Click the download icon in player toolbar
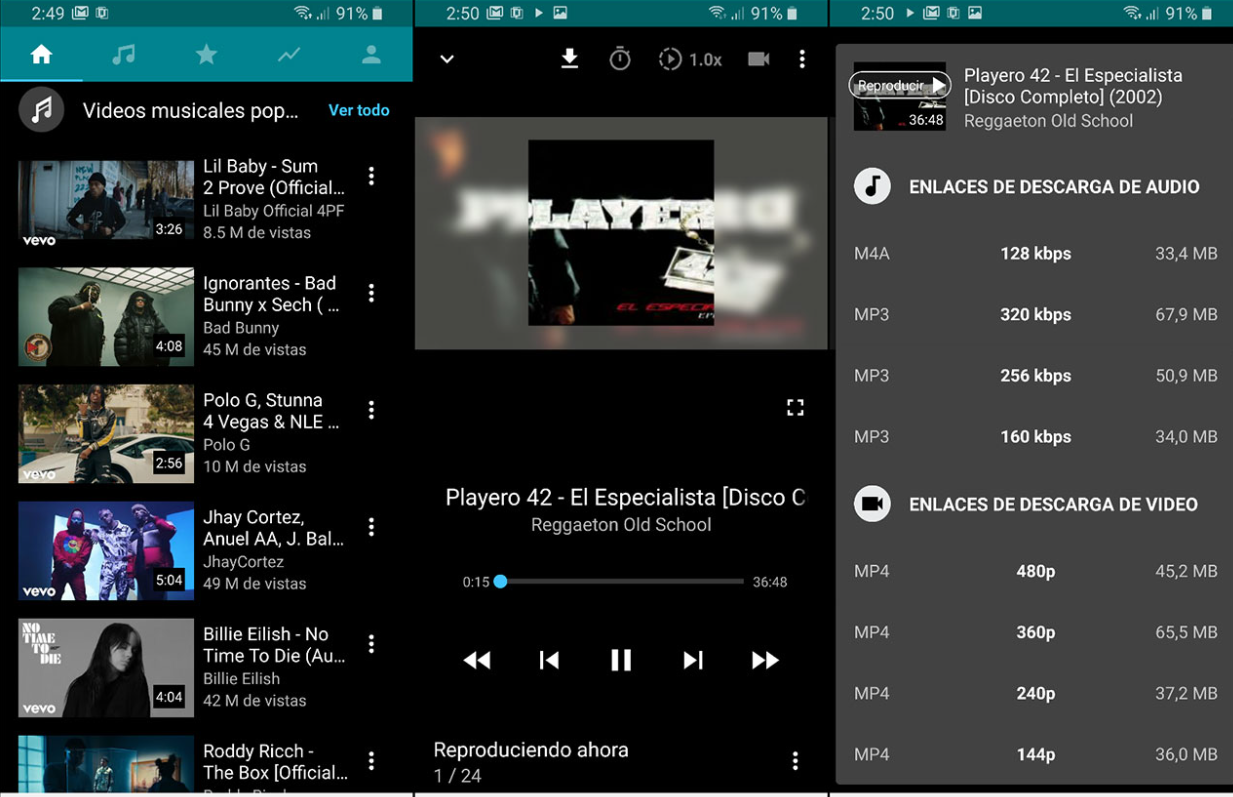The height and width of the screenshot is (797, 1233). pos(569,59)
